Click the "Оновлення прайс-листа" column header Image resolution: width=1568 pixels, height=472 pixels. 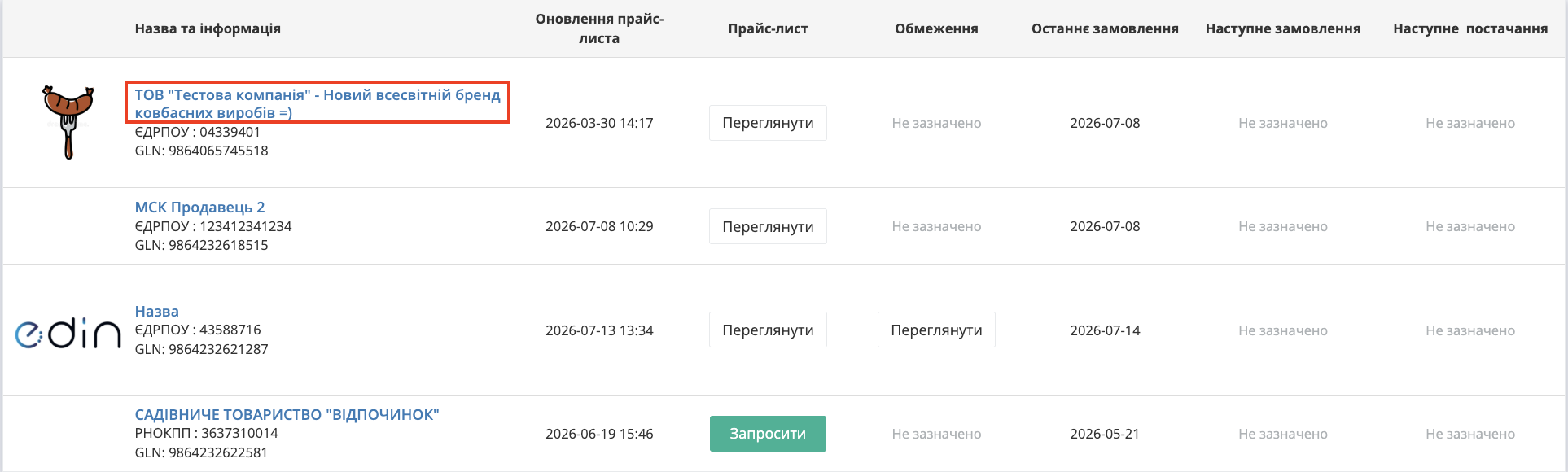click(599, 28)
